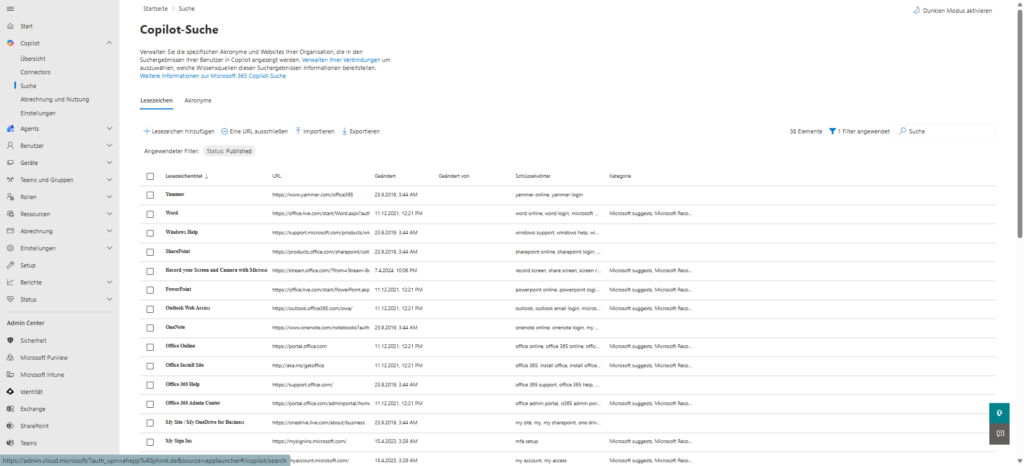Expand the Teams und Gruppen section
Screen dimensions: 1024x466
tap(109, 180)
